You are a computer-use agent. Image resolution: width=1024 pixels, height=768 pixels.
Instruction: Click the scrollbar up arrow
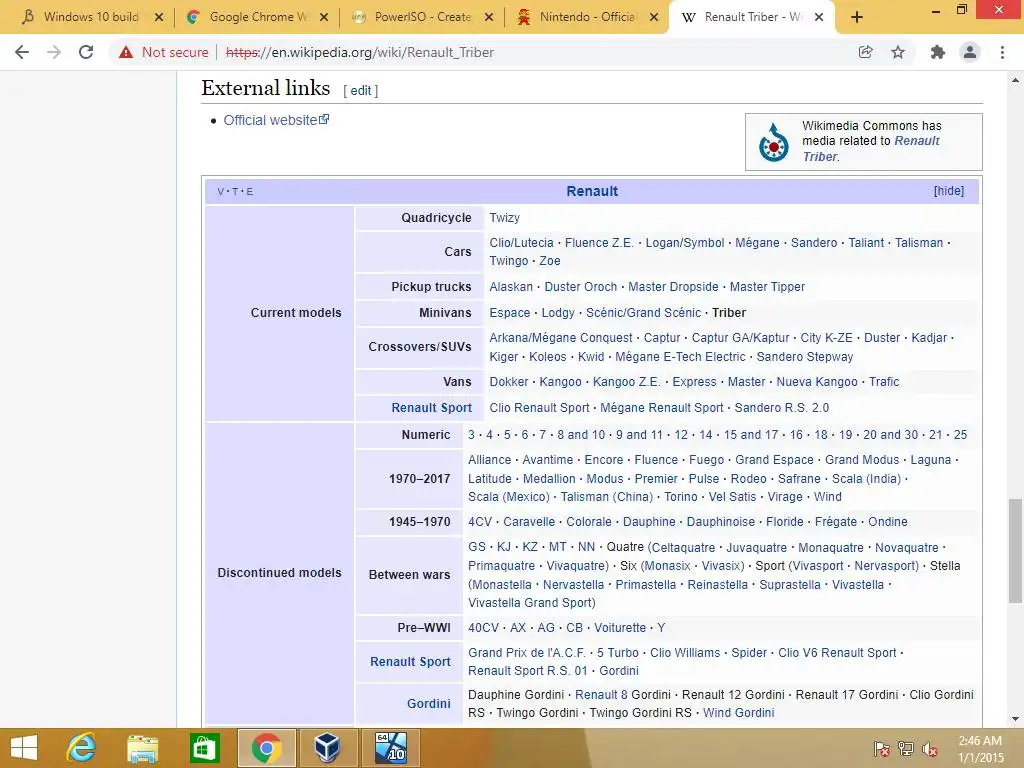(x=1015, y=80)
